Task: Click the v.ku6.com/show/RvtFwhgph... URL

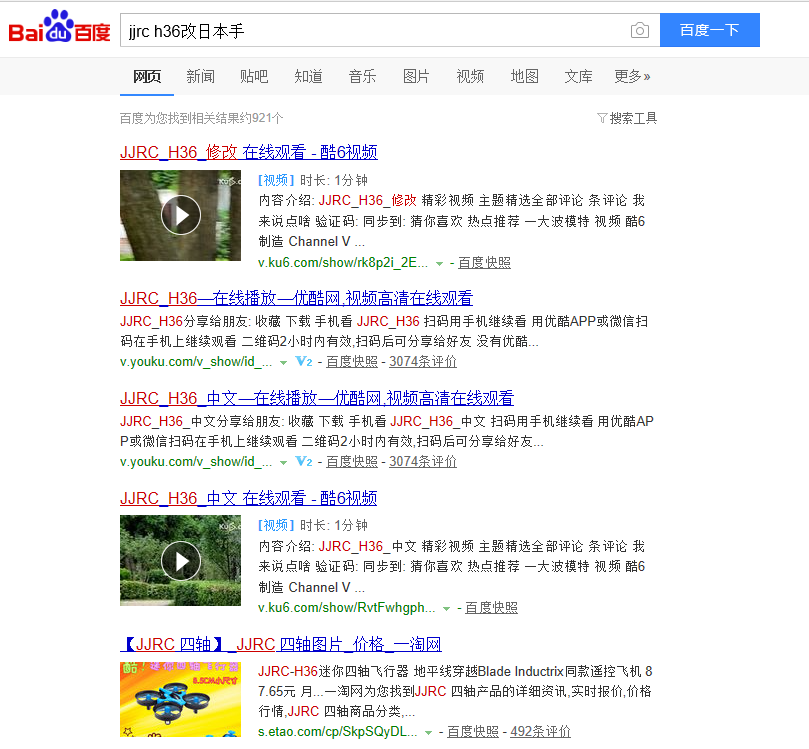Action: coord(346,608)
